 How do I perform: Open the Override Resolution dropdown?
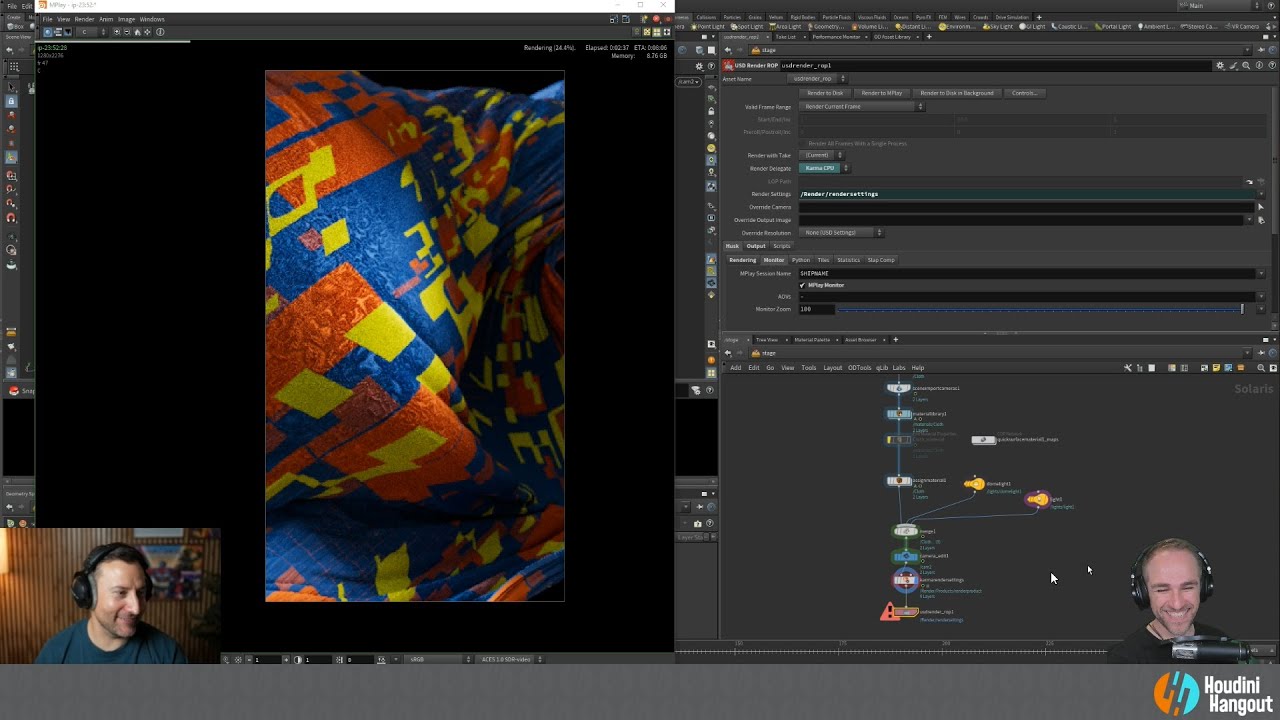[842, 232]
